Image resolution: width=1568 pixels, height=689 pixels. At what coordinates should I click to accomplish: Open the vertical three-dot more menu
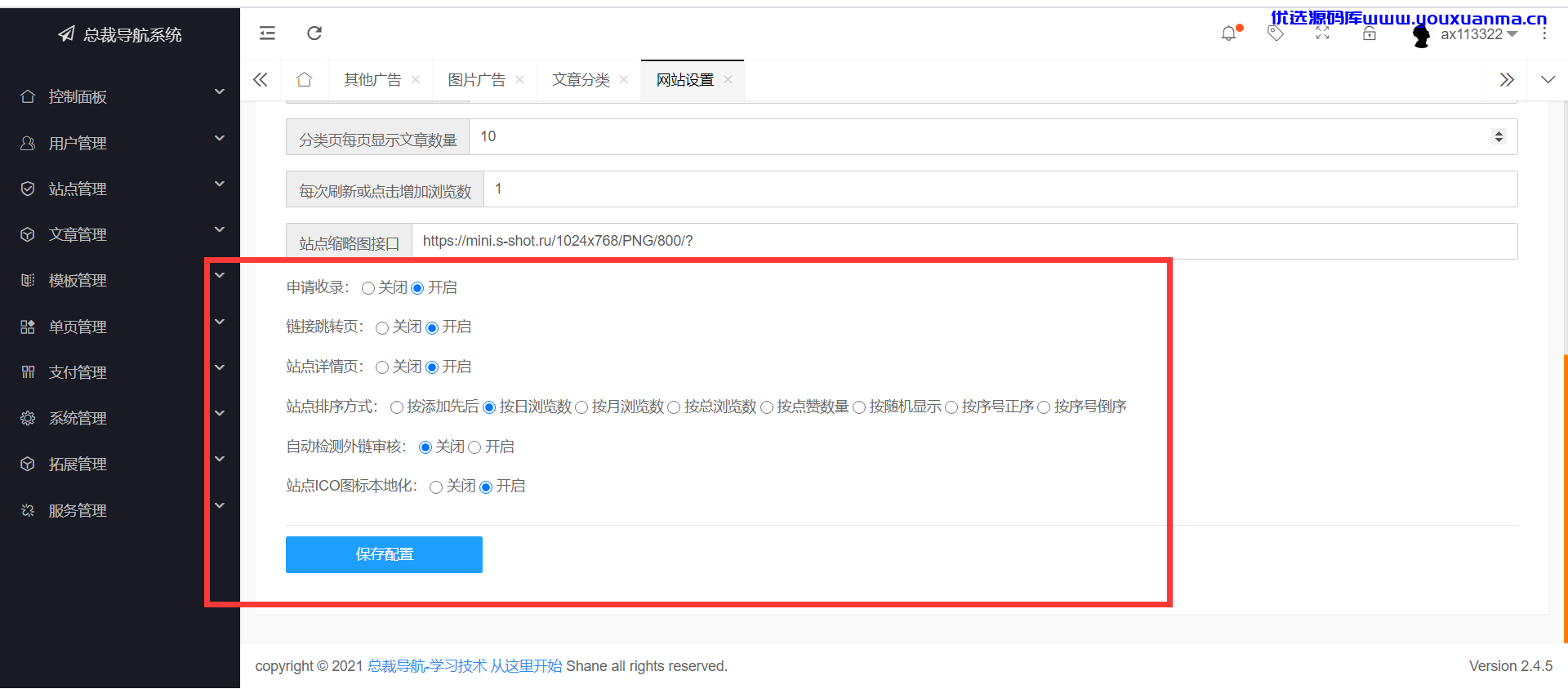(1544, 33)
